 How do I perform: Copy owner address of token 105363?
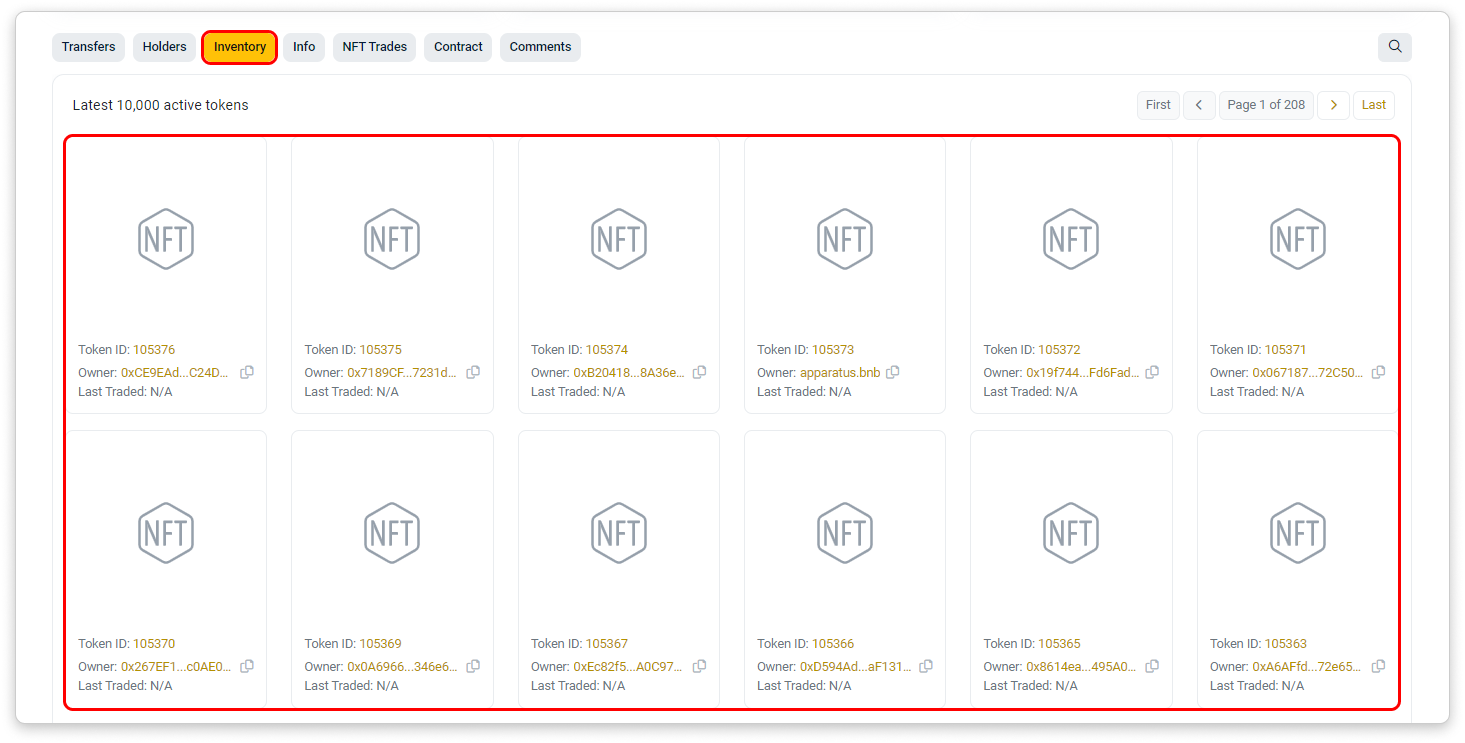click(1378, 666)
